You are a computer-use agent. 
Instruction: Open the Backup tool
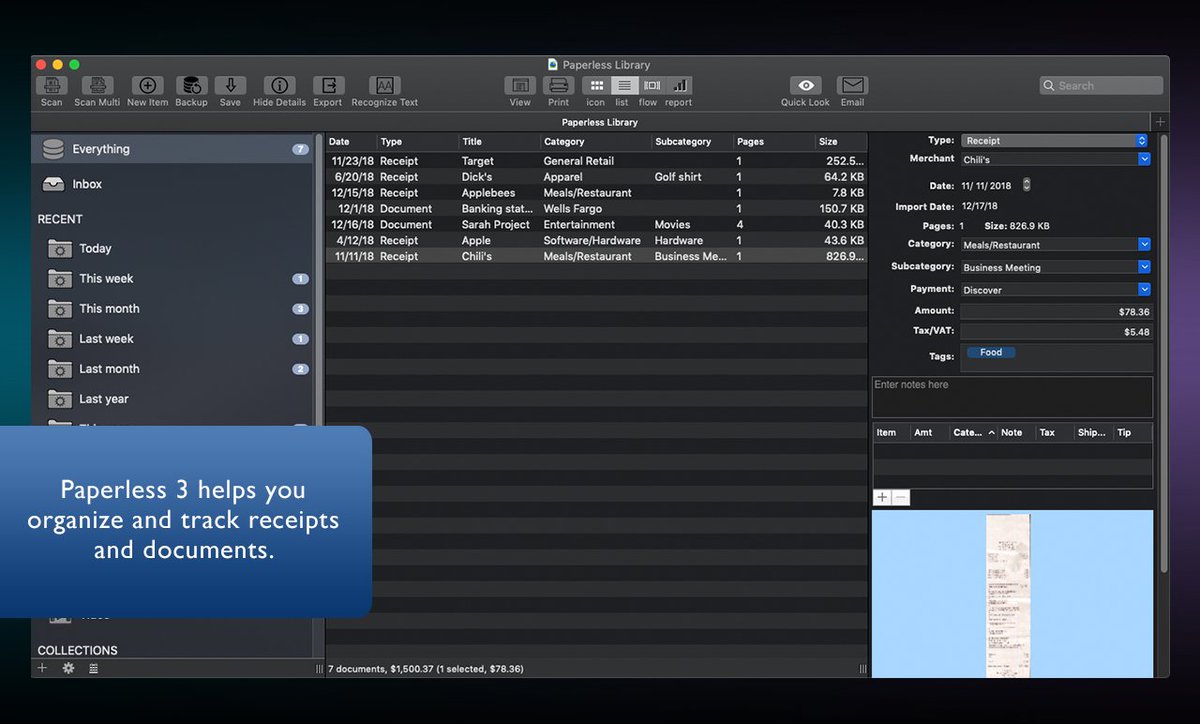click(191, 86)
